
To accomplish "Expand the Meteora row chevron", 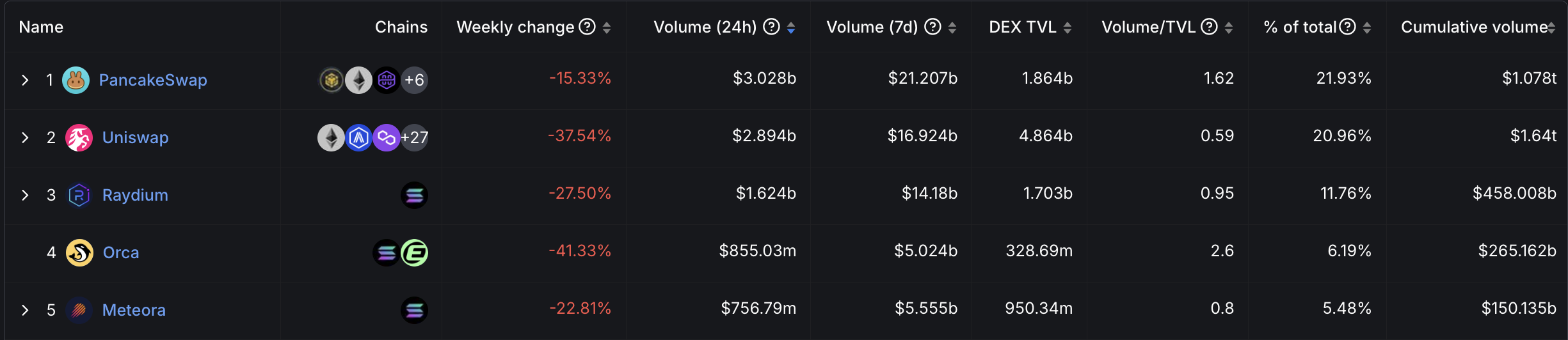I will tap(25, 310).
